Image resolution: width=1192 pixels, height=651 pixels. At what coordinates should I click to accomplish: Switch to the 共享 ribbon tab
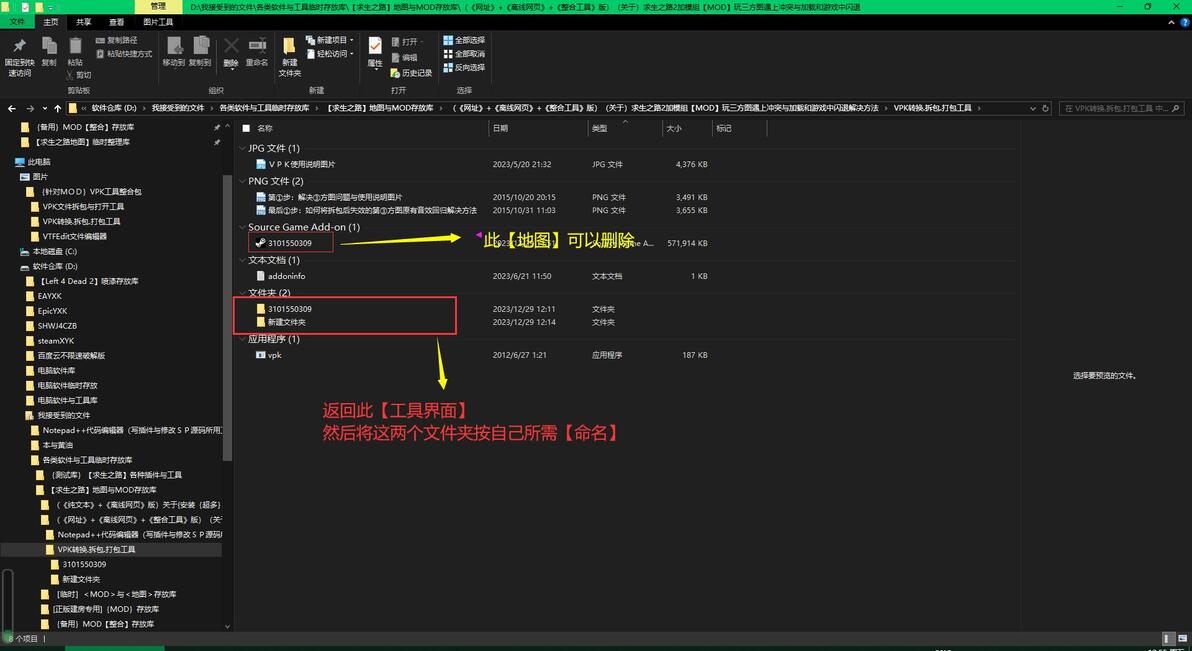tap(84, 22)
